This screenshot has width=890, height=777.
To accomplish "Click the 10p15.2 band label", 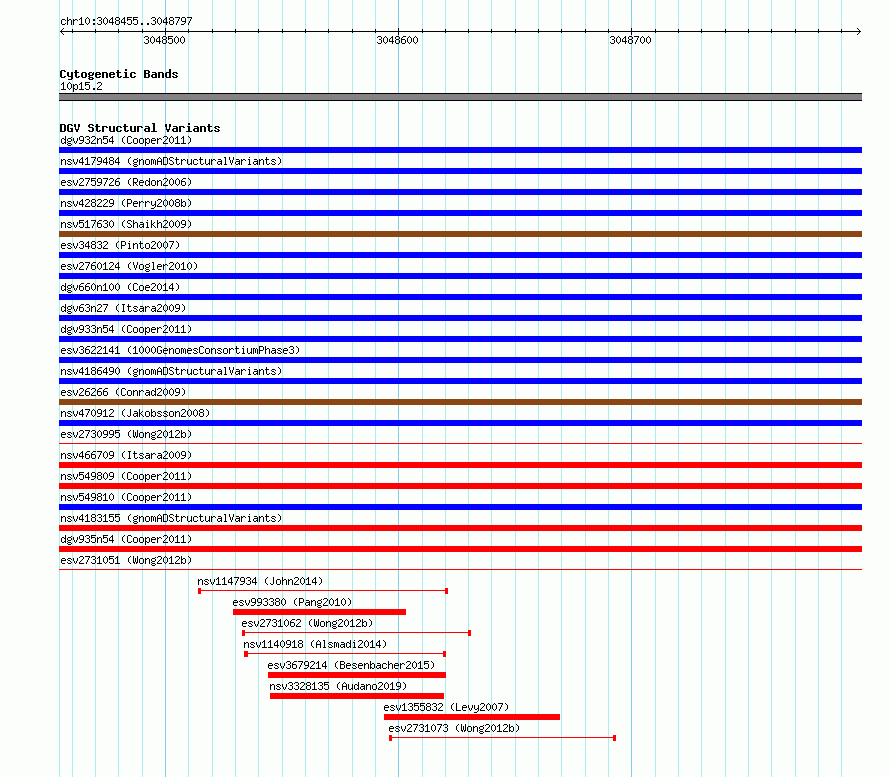I will coord(81,86).
